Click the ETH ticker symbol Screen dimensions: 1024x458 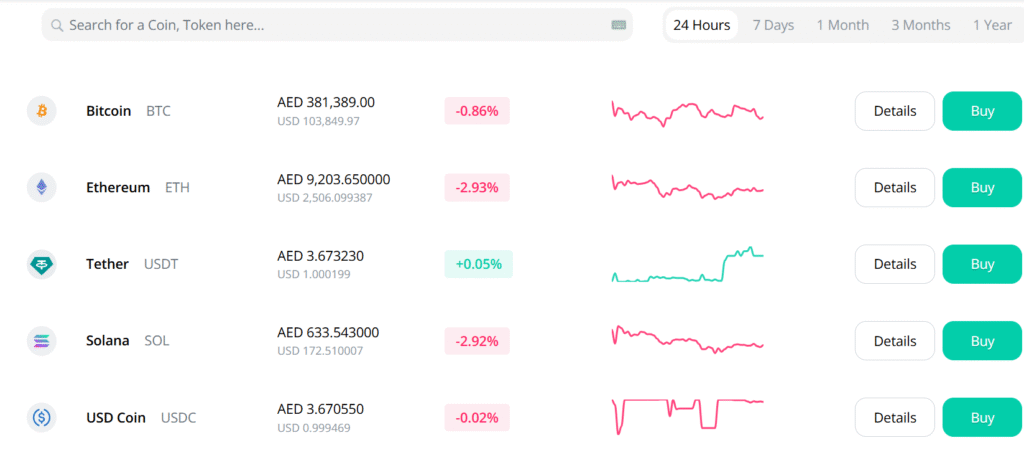(x=177, y=188)
